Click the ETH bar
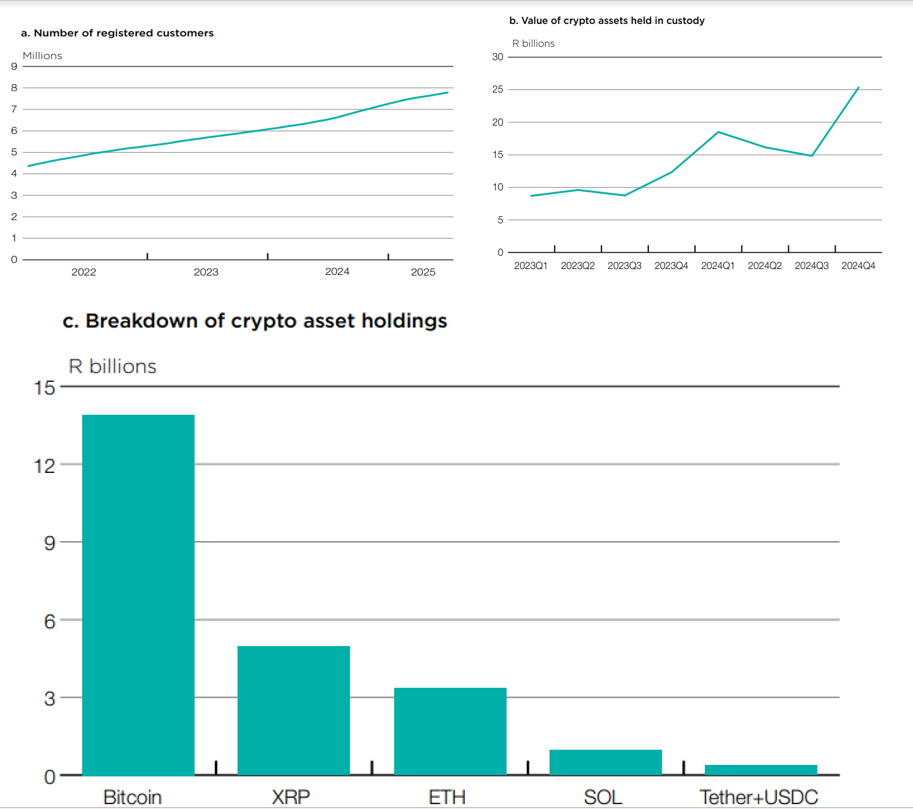The width and height of the screenshot is (913, 809). pyautogui.click(x=449, y=730)
